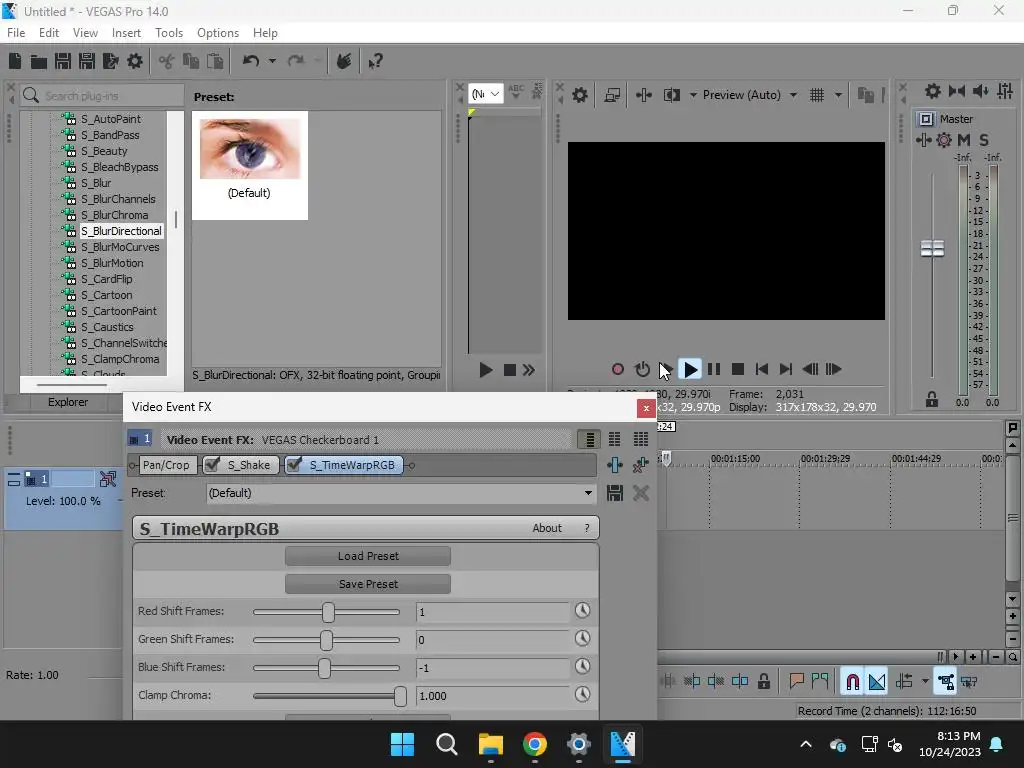The height and width of the screenshot is (768, 1024).
Task: Click the Clamp Chroma slider
Action: [x=327, y=696]
